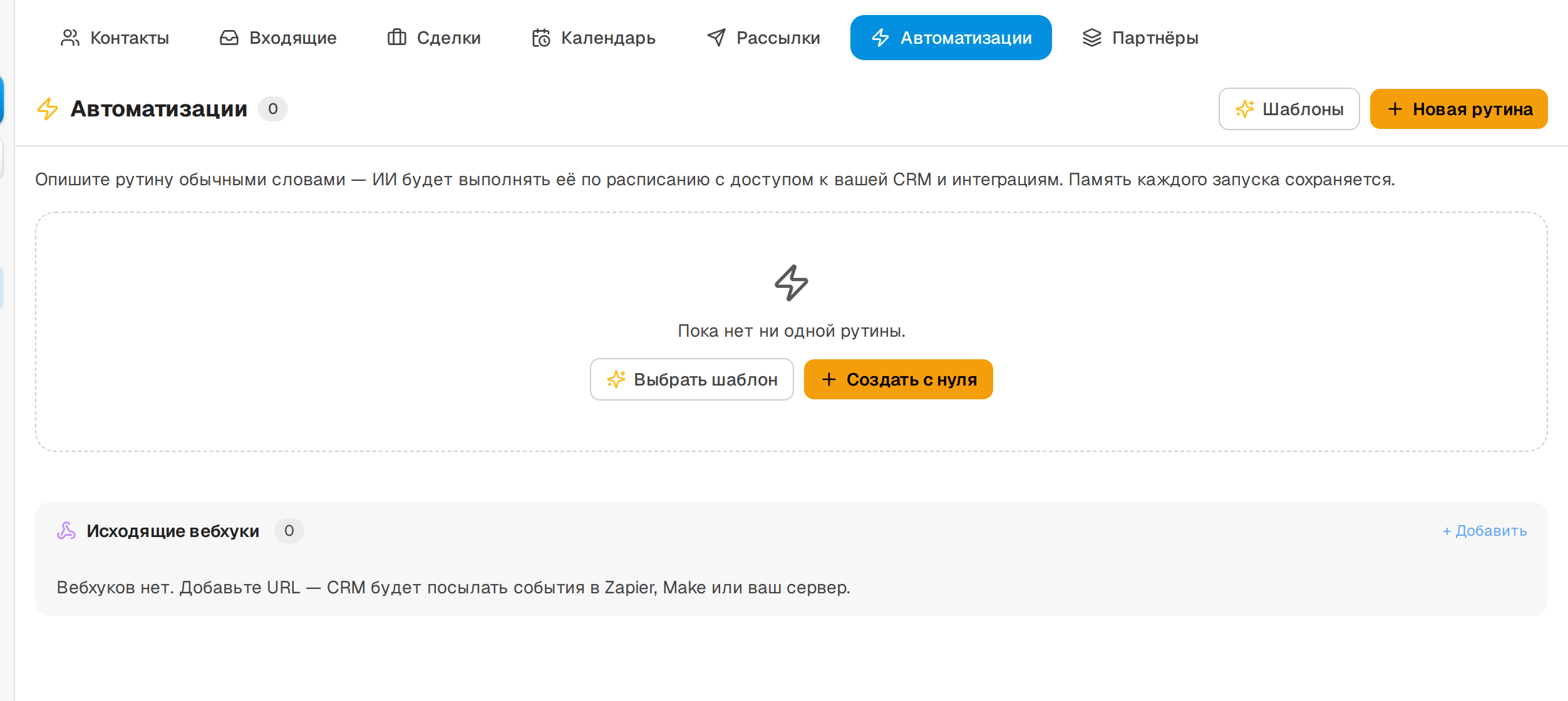Click the sparkle icon in Шаблоны button

click(1245, 109)
